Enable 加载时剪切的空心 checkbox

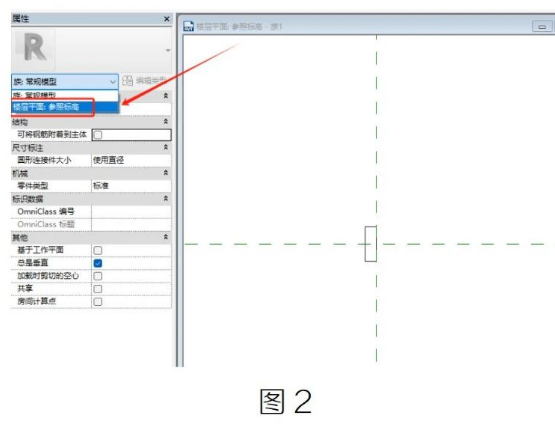pos(98,276)
